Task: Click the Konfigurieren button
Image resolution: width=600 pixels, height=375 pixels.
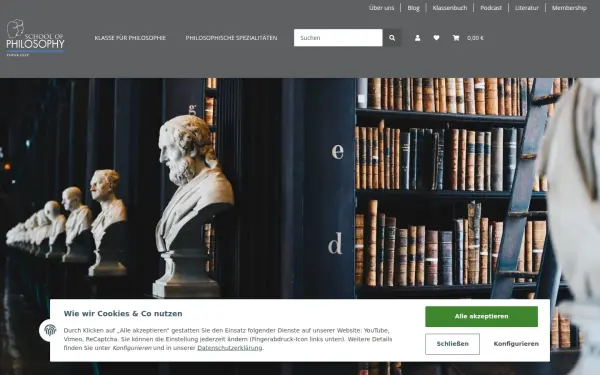Action: coord(516,344)
